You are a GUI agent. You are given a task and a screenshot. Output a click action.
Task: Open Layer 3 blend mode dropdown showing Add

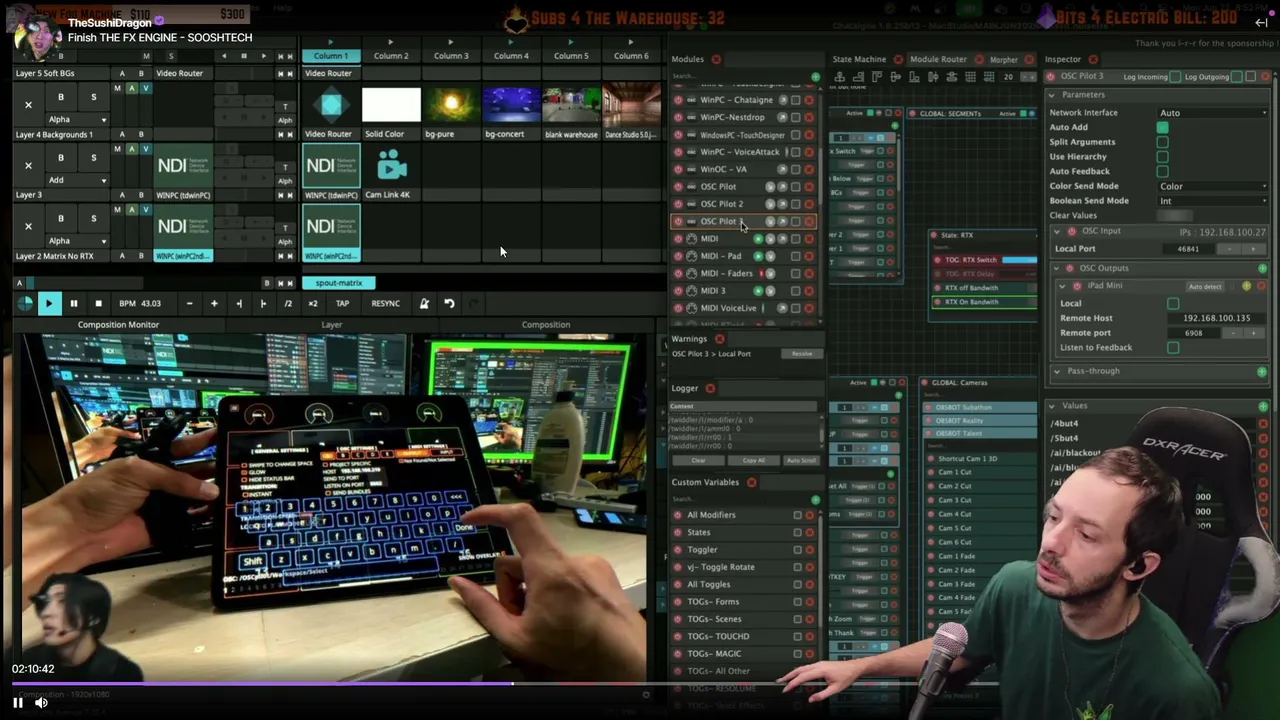(77, 180)
